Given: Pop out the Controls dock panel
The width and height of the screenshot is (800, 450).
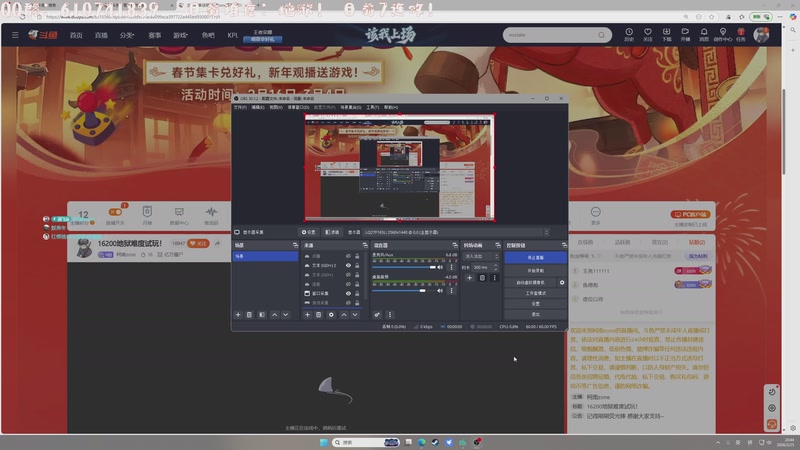Looking at the screenshot, I should pos(564,245).
